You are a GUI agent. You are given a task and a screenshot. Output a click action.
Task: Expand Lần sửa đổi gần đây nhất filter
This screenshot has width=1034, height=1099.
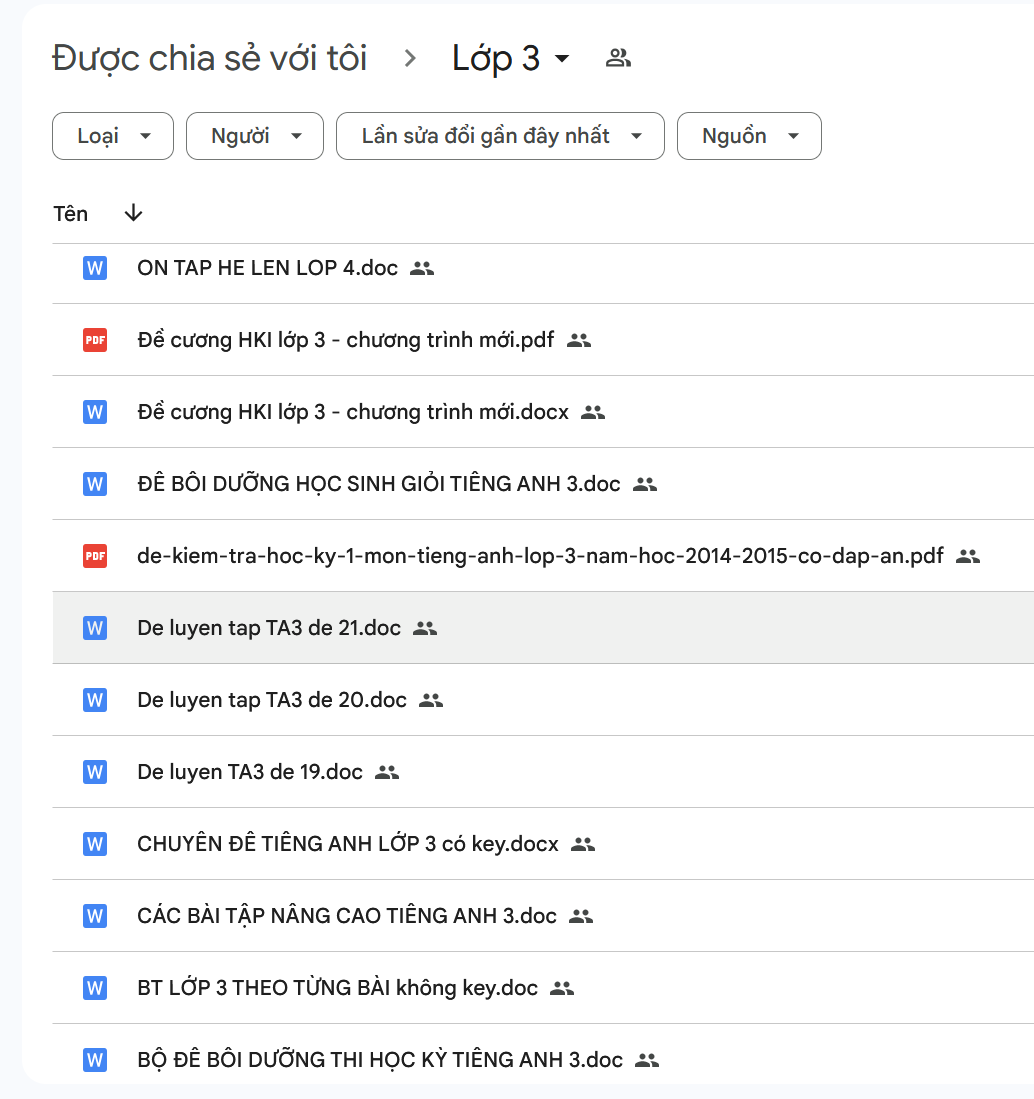[x=500, y=136]
